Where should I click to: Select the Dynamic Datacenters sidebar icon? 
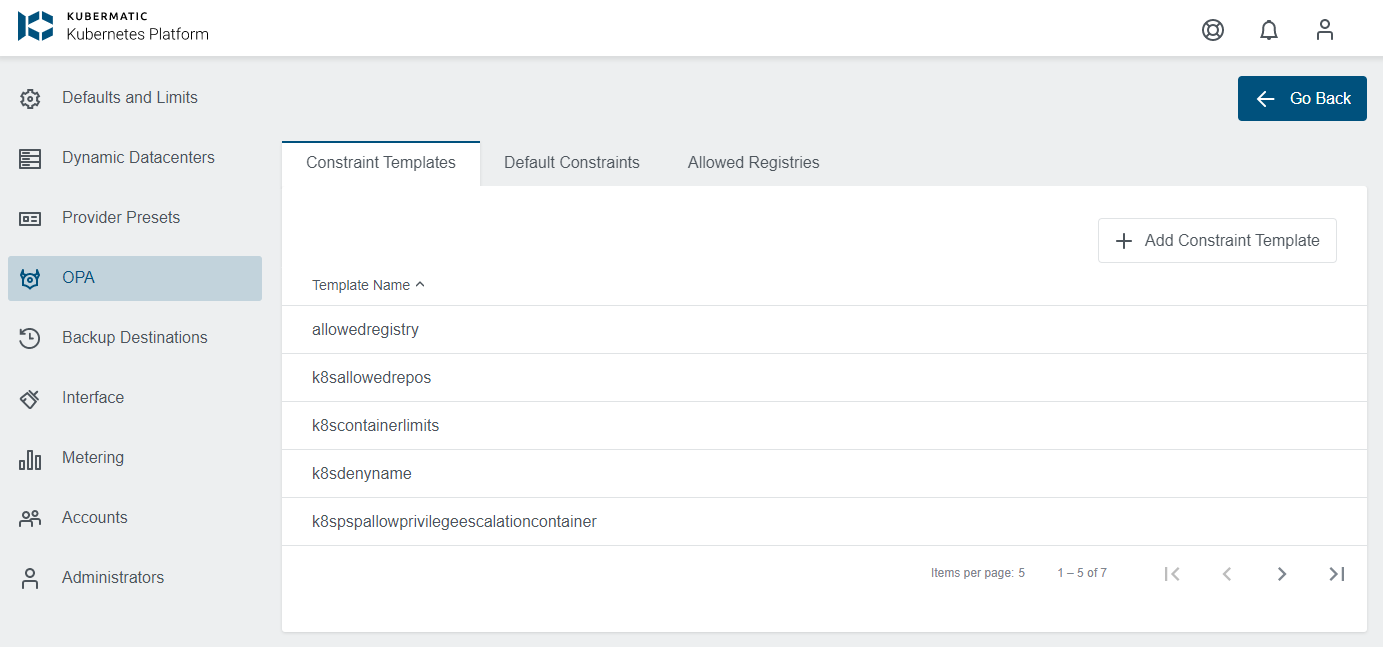click(x=30, y=157)
